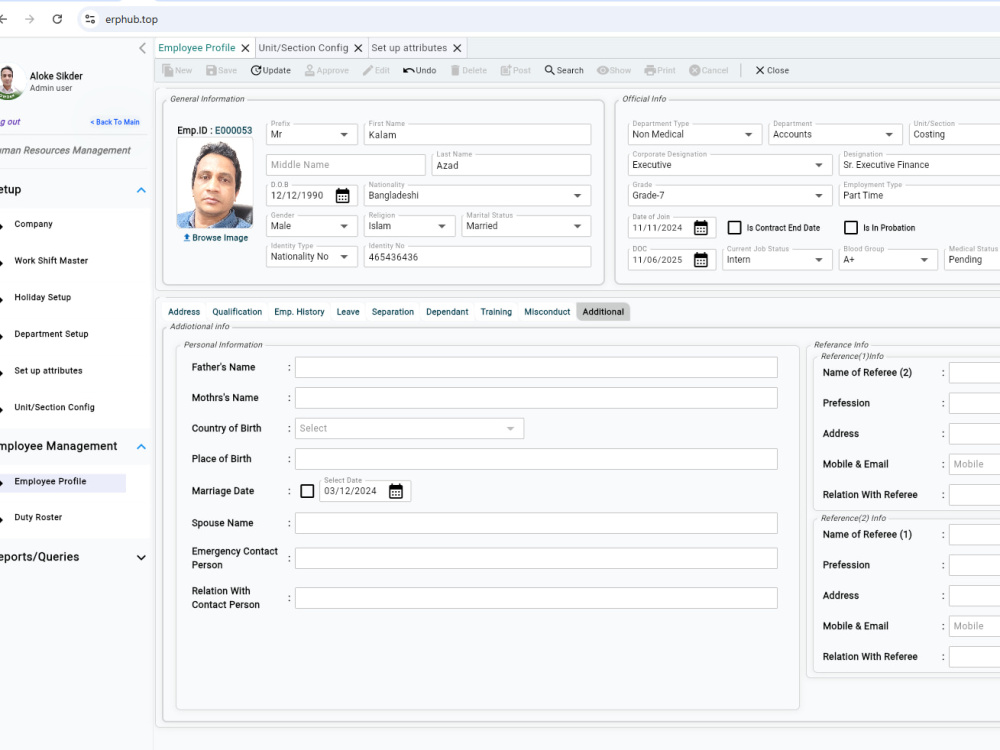Image resolution: width=1000 pixels, height=750 pixels.
Task: Open the Marital Status dropdown
Action: (x=526, y=226)
